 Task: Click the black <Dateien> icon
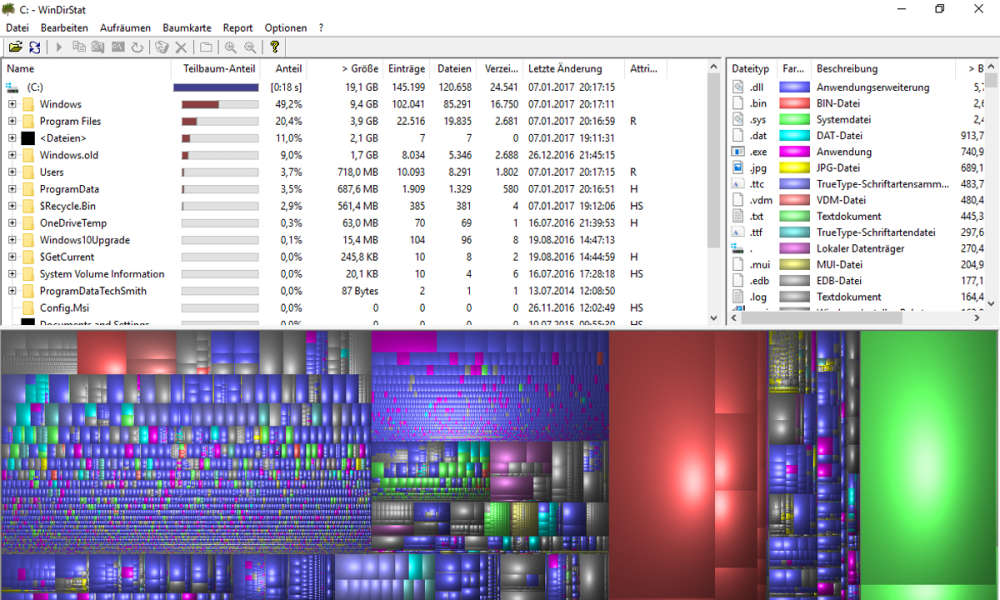pyautogui.click(x=28, y=138)
